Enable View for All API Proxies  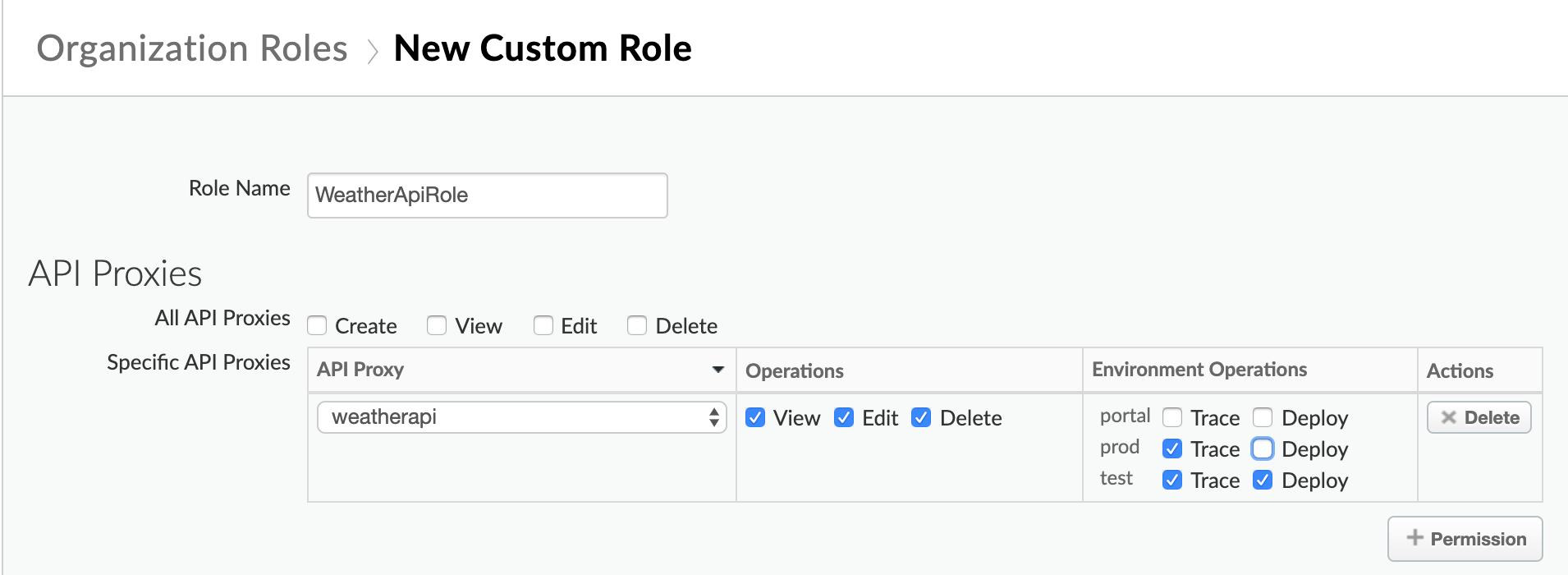pos(437,326)
